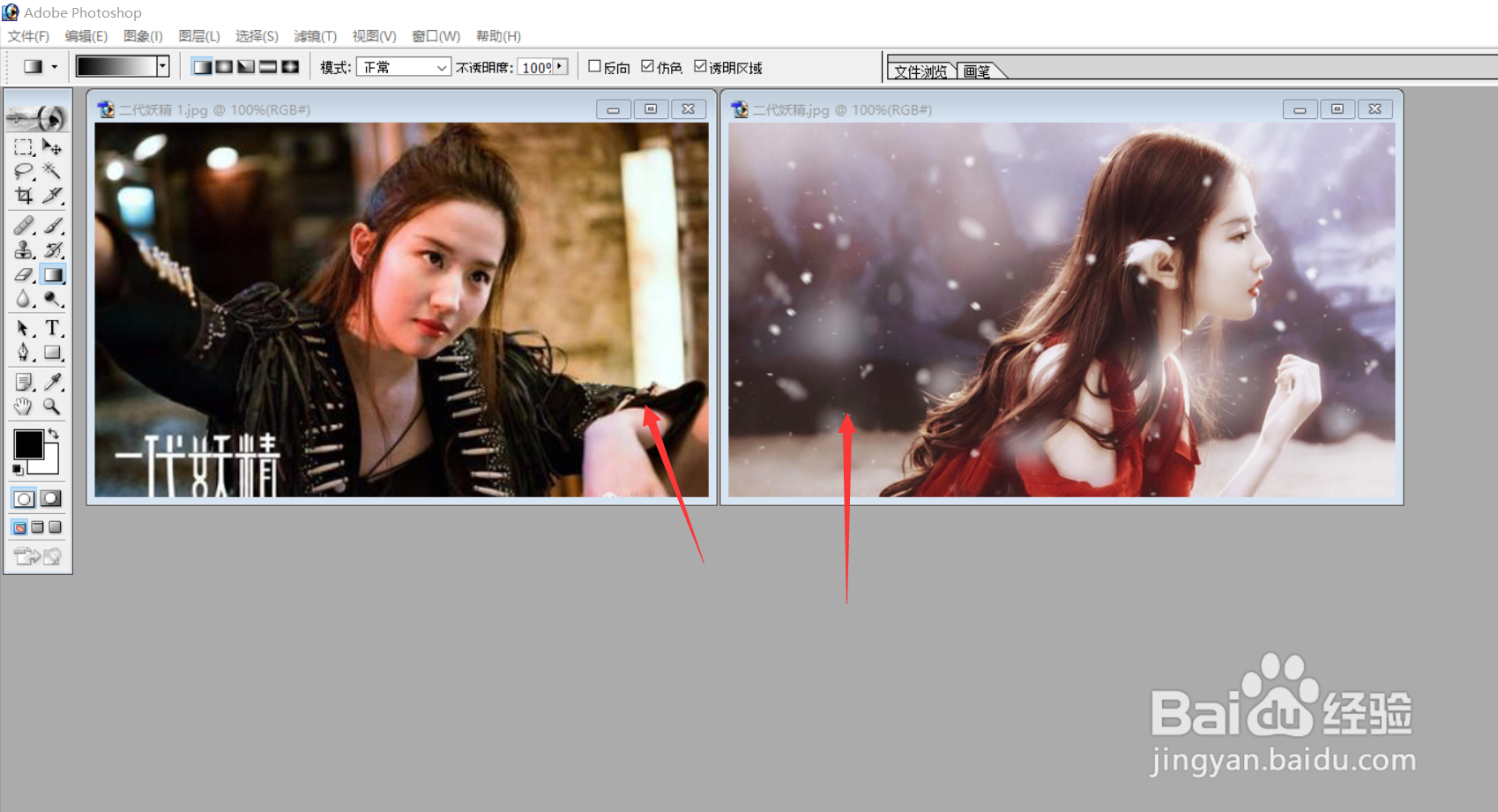The width and height of the screenshot is (1498, 812).
Task: Select the Eraser tool
Action: [24, 275]
